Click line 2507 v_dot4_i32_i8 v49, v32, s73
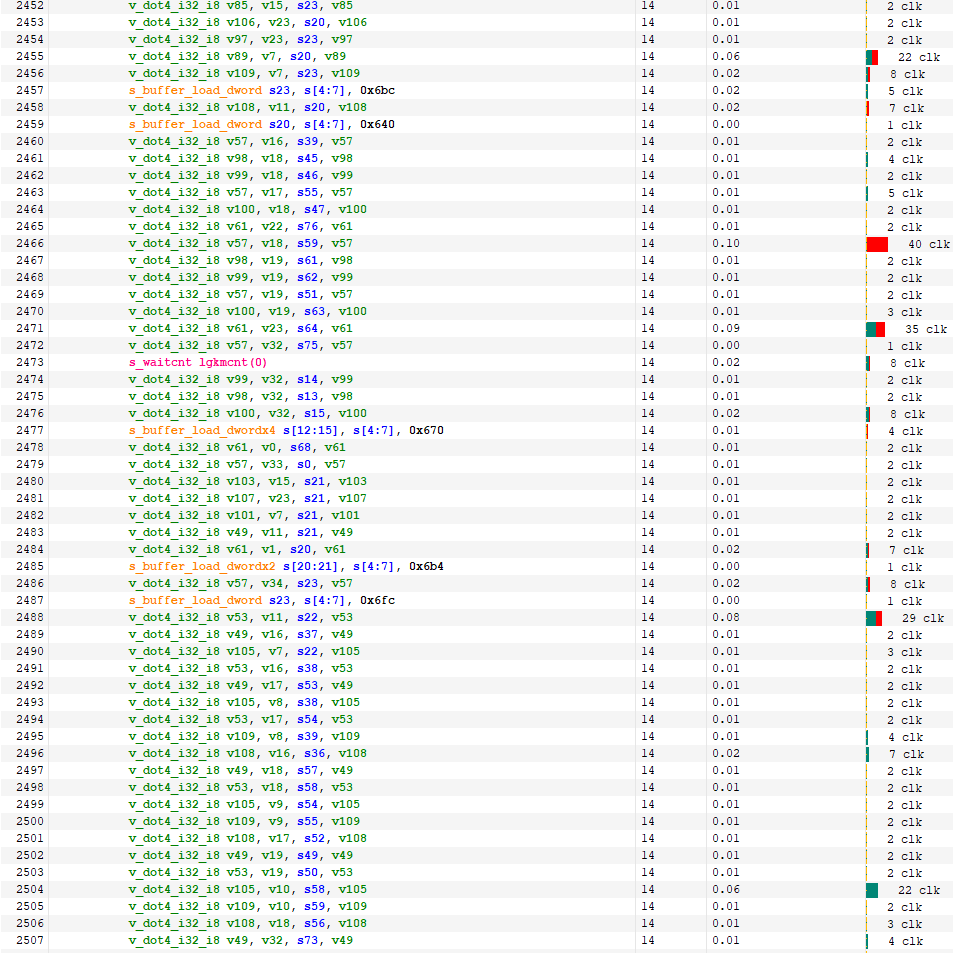This screenshot has width=953, height=953. 240,941
